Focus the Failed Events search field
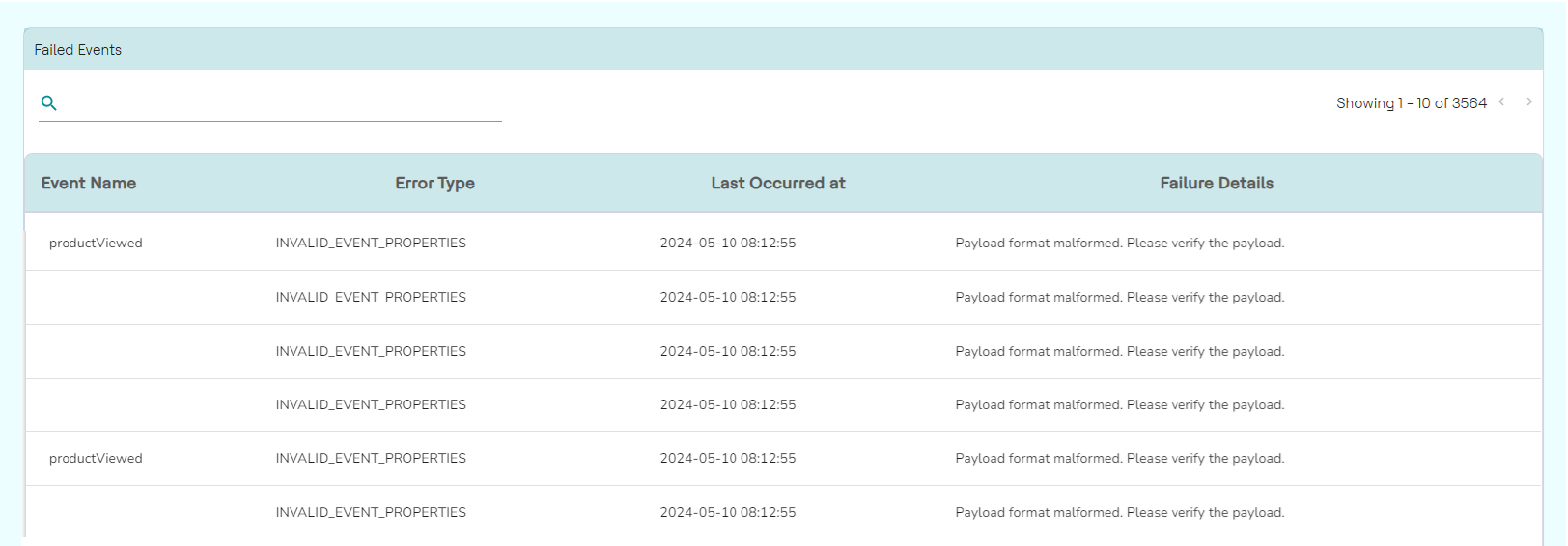The height and width of the screenshot is (546, 1568). click(x=280, y=103)
